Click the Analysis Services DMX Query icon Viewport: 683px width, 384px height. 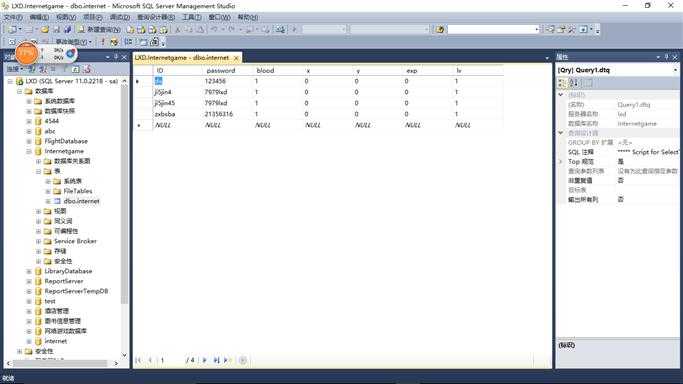[152, 30]
